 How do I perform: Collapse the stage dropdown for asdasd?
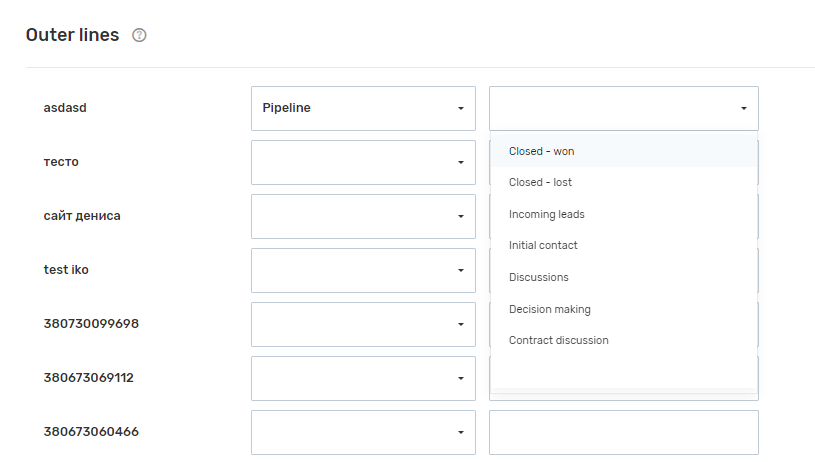coord(623,108)
